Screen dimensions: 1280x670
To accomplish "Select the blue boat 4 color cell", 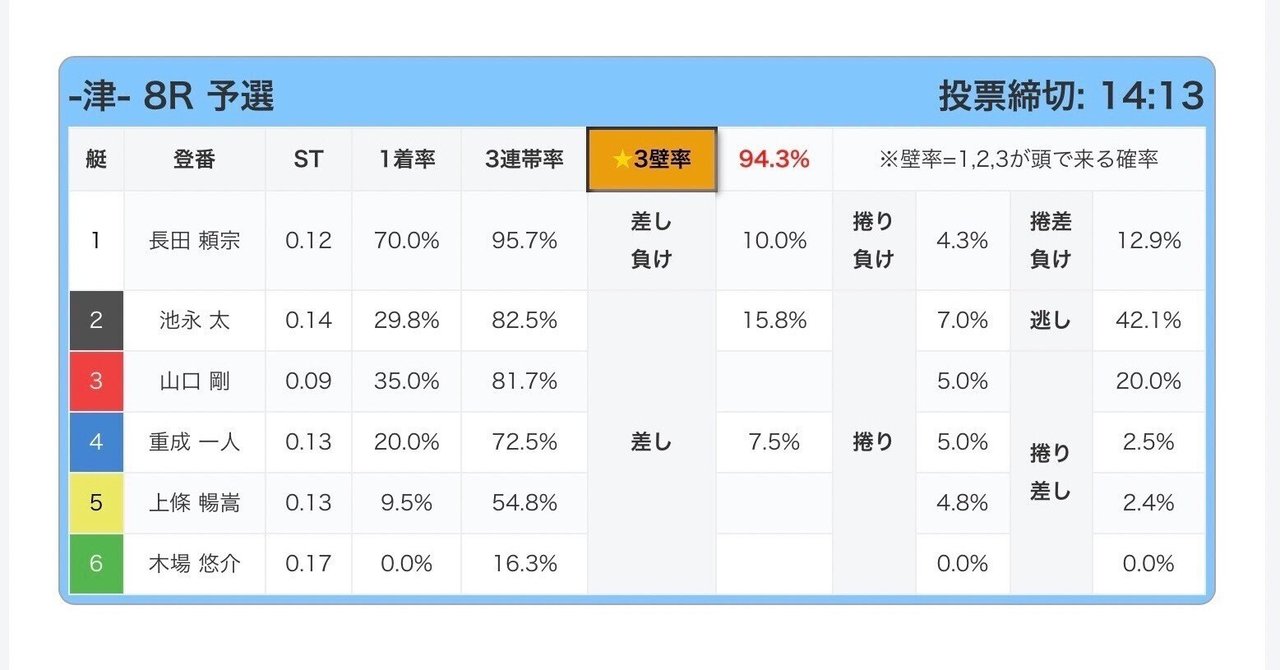I will point(96,442).
